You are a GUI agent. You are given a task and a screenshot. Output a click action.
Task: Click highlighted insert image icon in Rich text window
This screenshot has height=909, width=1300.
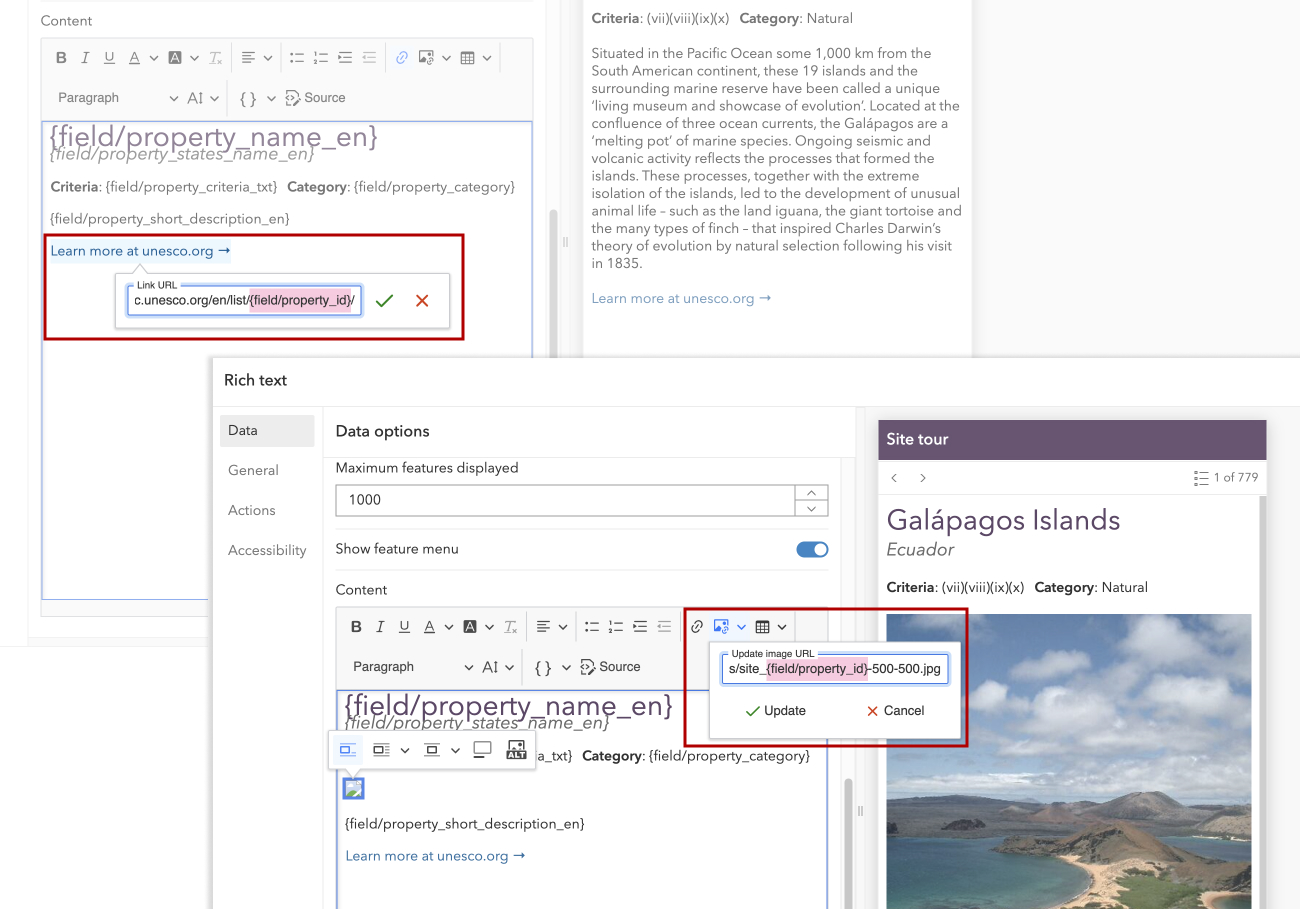click(x=721, y=627)
